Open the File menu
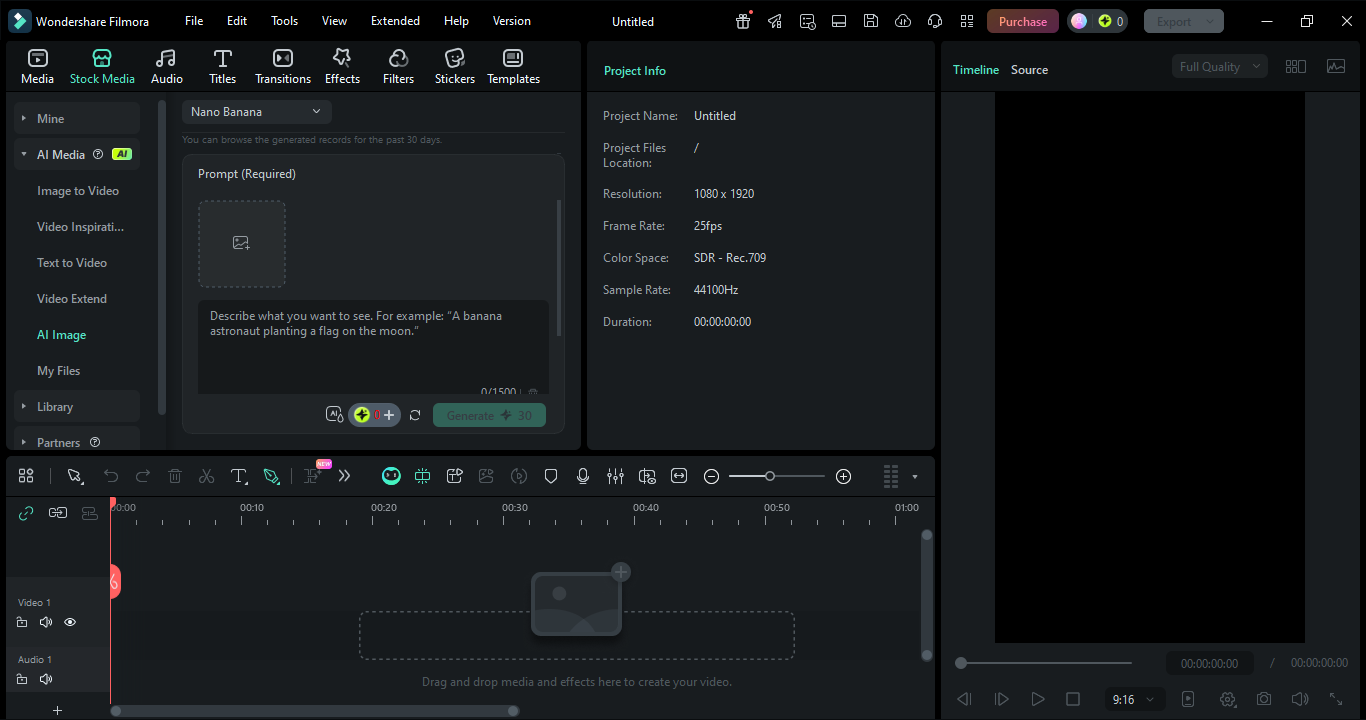 [194, 21]
